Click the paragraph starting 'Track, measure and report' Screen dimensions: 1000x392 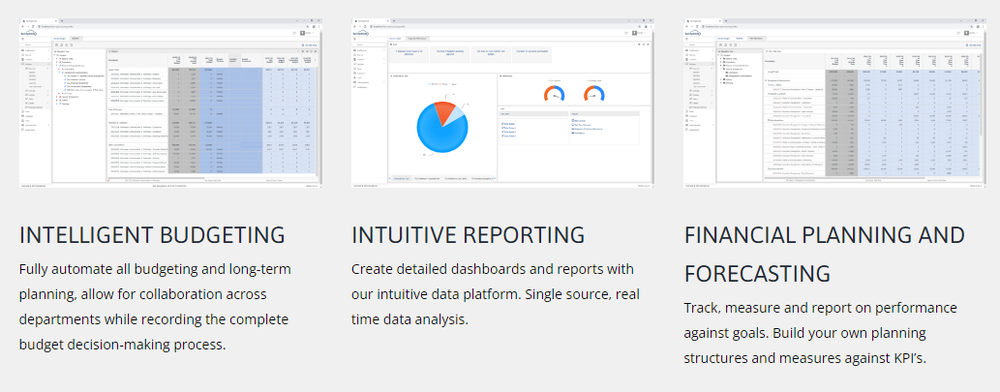821,333
